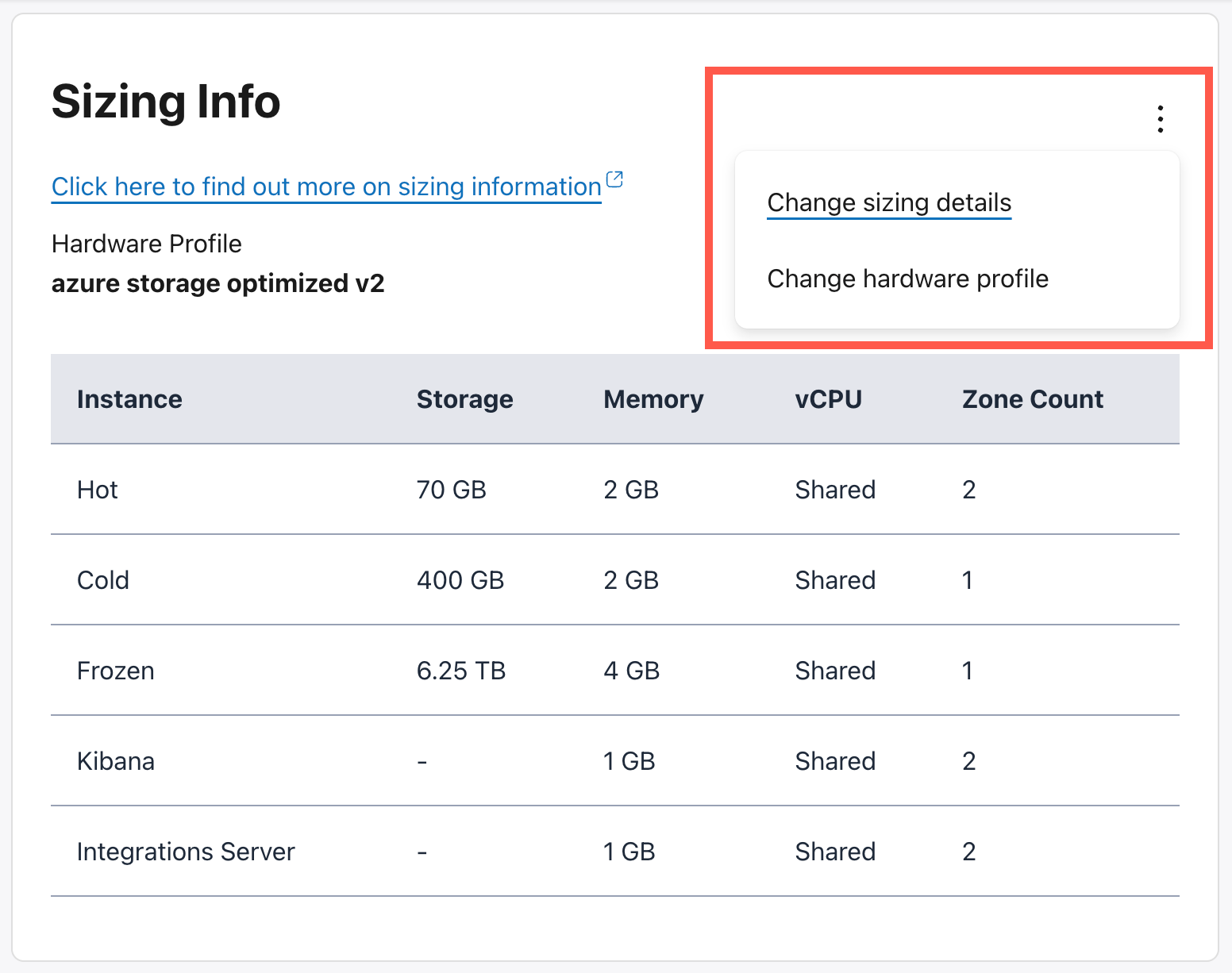Viewport: 1232px width, 973px height.
Task: Select the Frozen instance row label
Action: 116,671
